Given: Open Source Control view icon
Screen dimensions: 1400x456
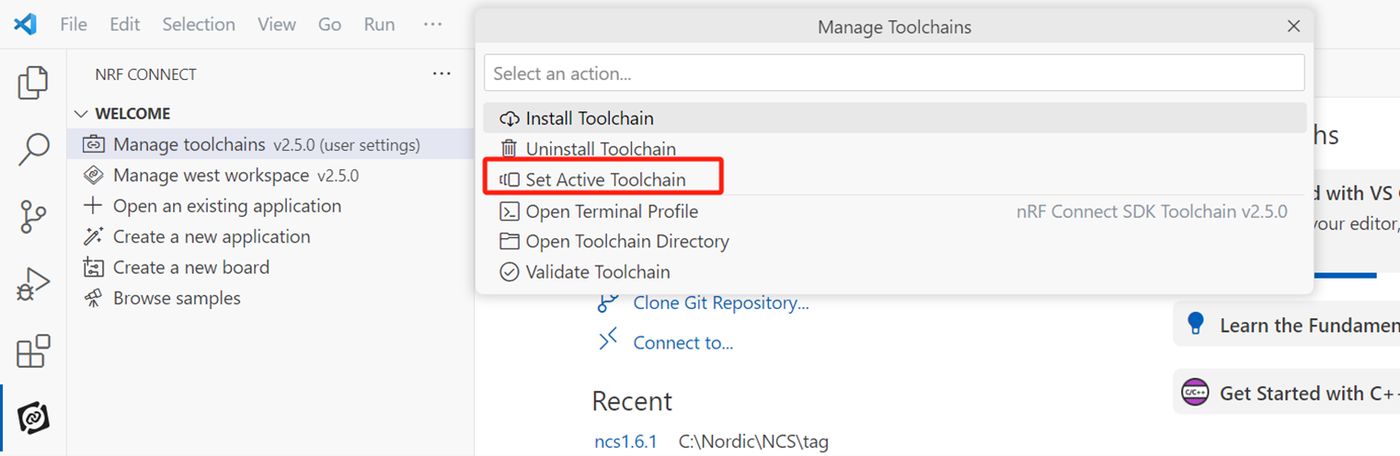Looking at the screenshot, I should (x=33, y=217).
